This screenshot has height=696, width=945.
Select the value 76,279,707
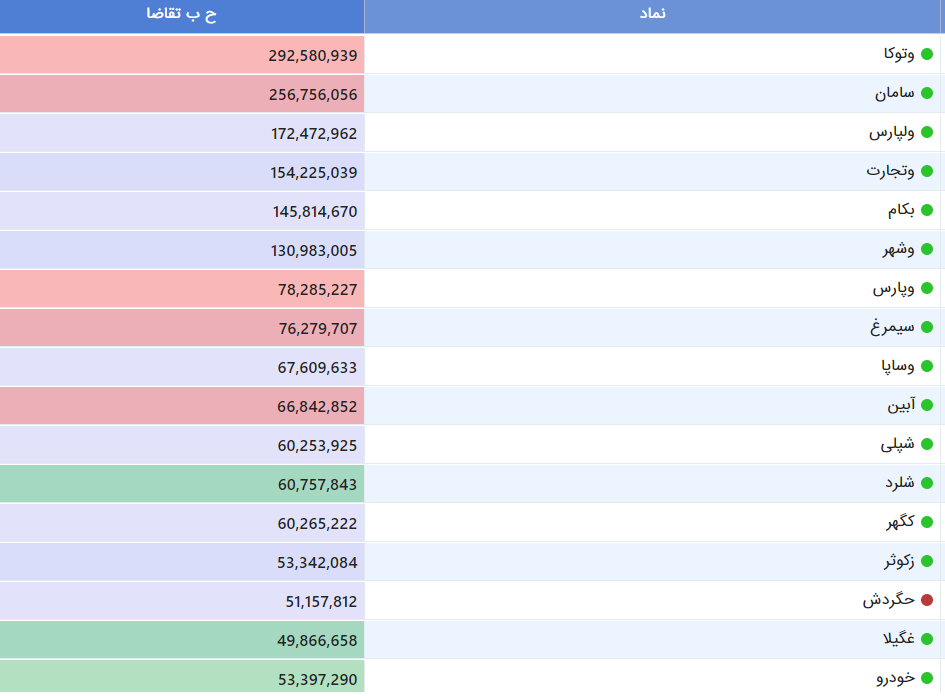[x=318, y=328]
